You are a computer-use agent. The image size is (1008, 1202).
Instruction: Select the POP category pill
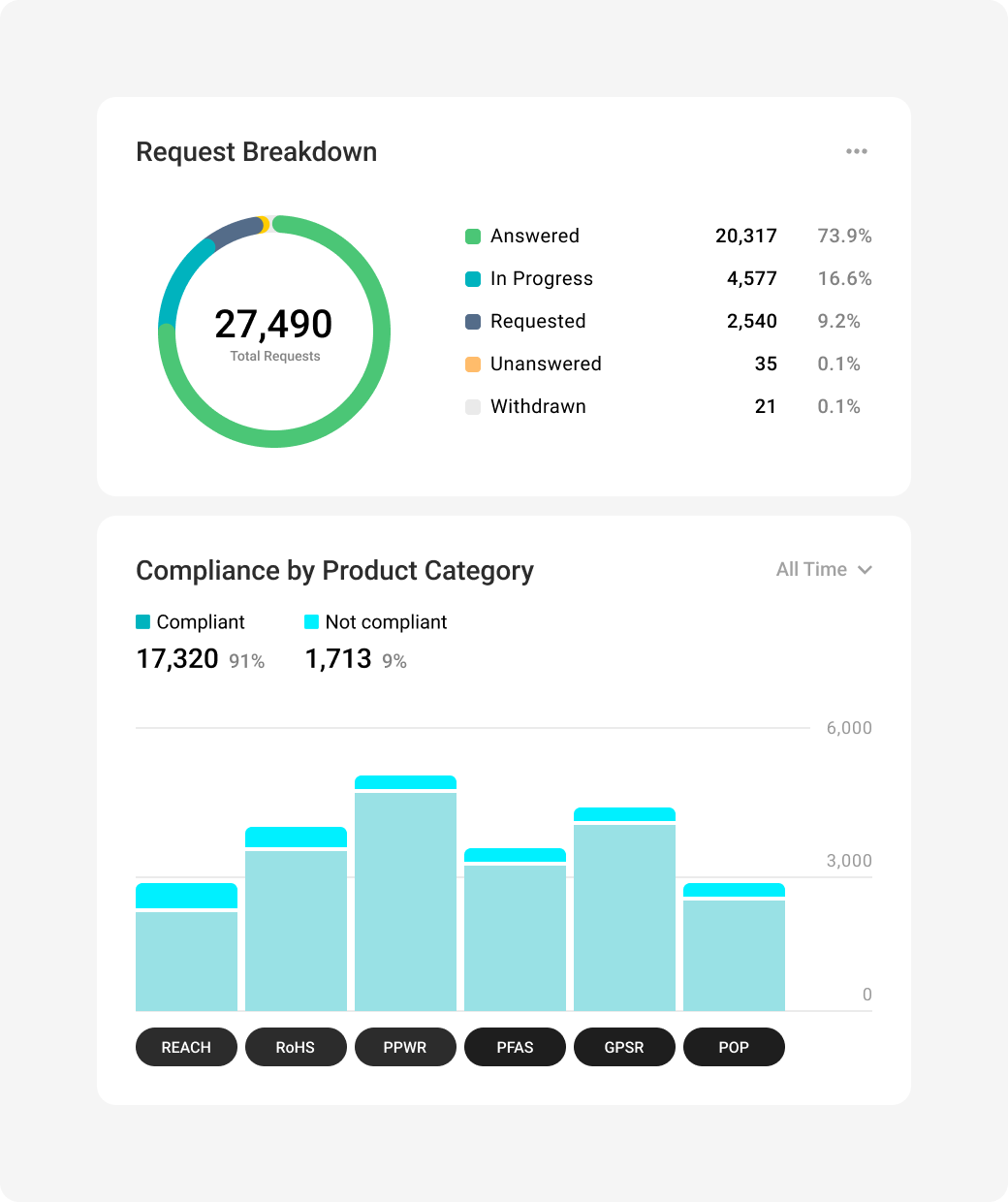coord(734,1047)
